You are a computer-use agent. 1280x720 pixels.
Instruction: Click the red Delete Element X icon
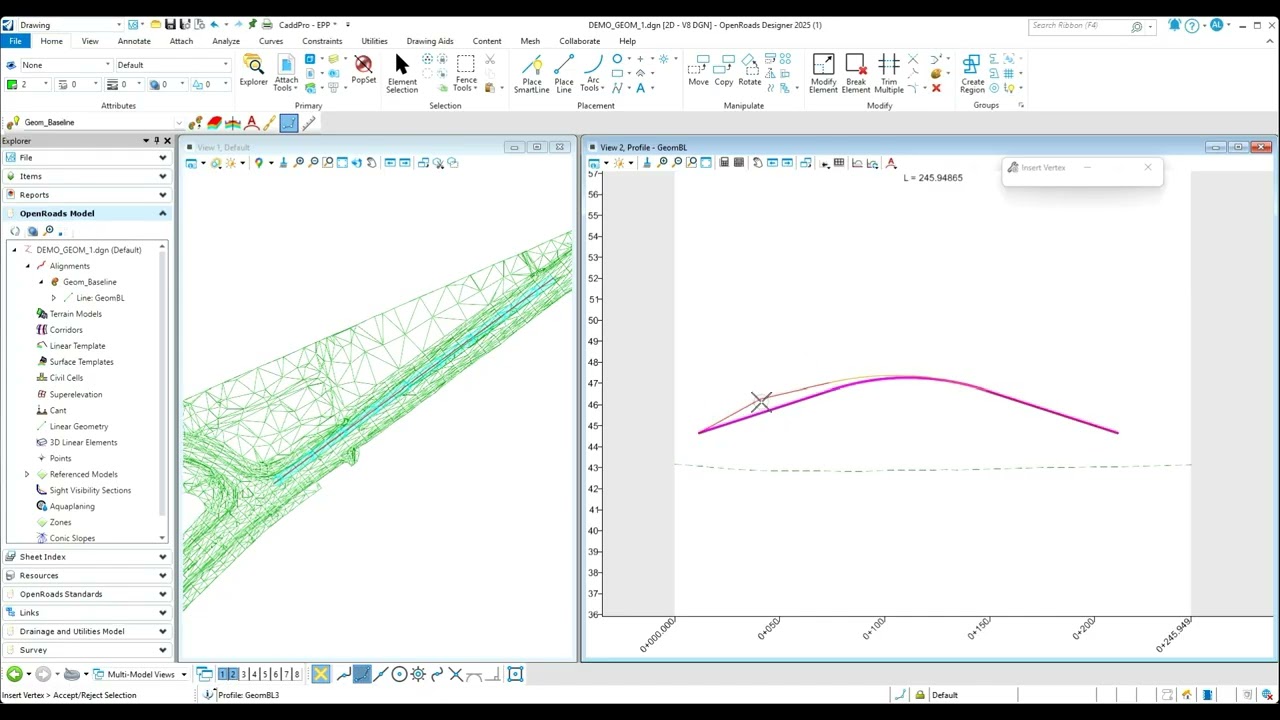click(x=936, y=88)
